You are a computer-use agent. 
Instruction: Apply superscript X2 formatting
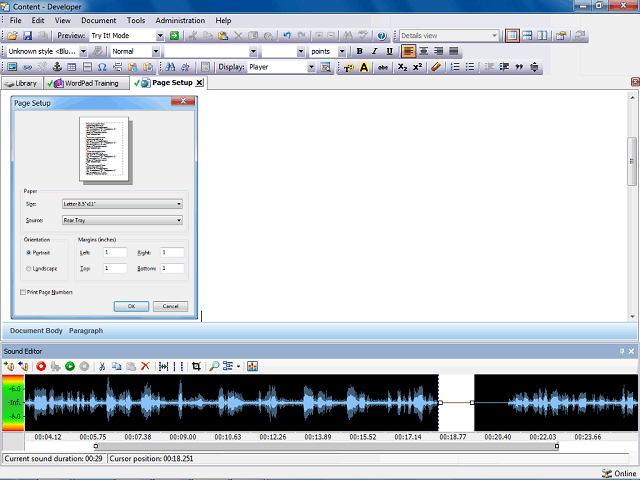(x=417, y=67)
